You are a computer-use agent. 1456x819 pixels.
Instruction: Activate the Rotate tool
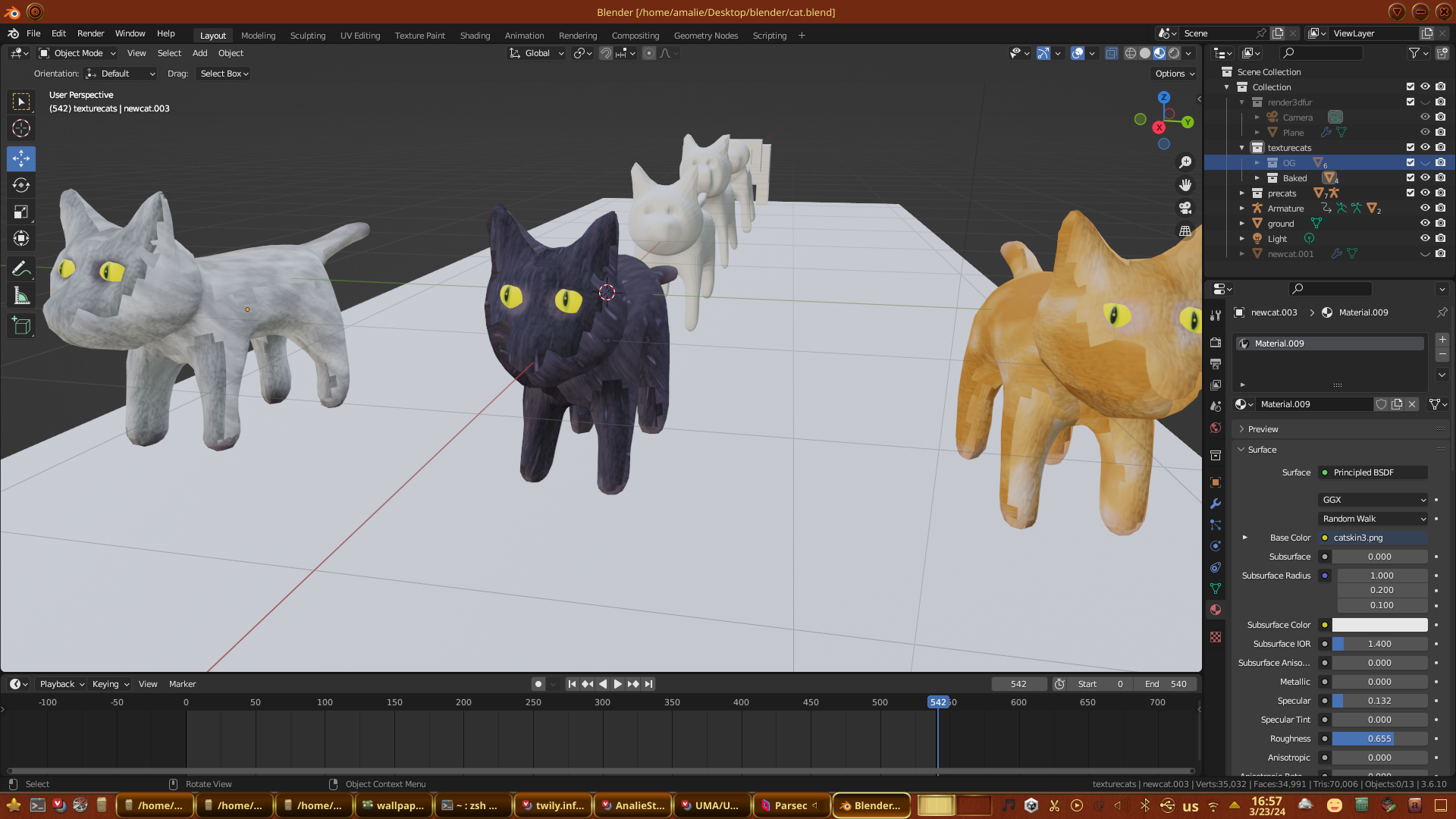point(21,186)
